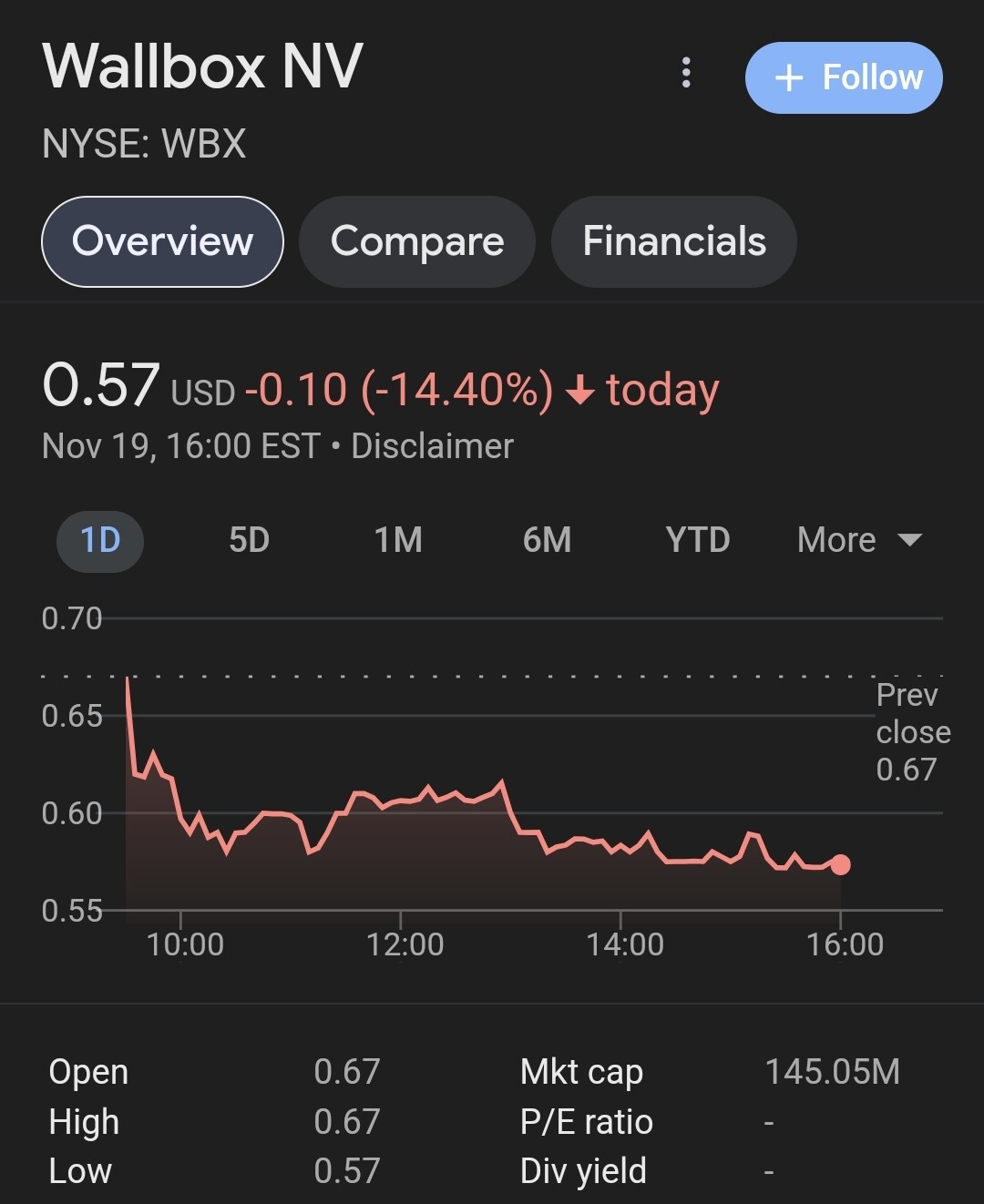Open the Compare tab
Viewport: 984px width, 1204px height.
point(417,241)
